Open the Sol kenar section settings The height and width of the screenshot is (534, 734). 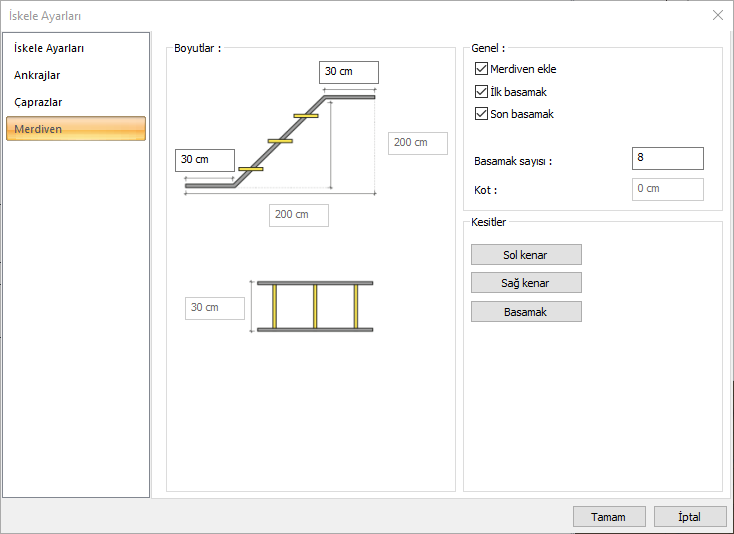coord(526,255)
